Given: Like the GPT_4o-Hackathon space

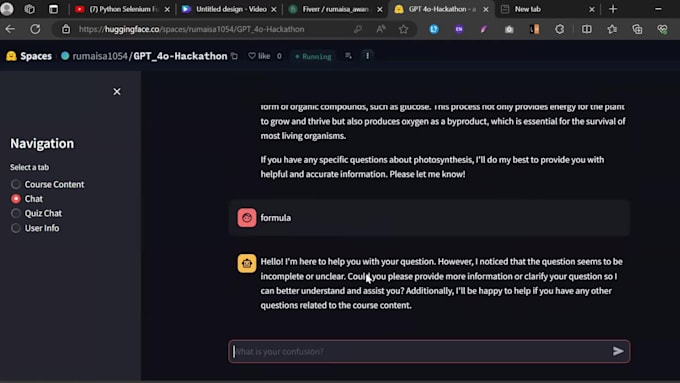Looking at the screenshot, I should (x=259, y=56).
